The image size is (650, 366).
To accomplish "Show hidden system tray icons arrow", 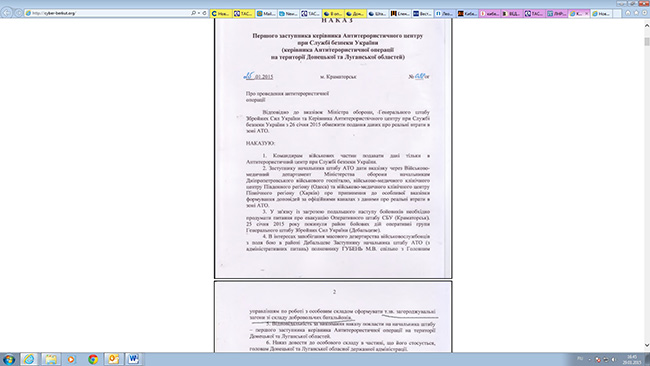I will [589, 359].
